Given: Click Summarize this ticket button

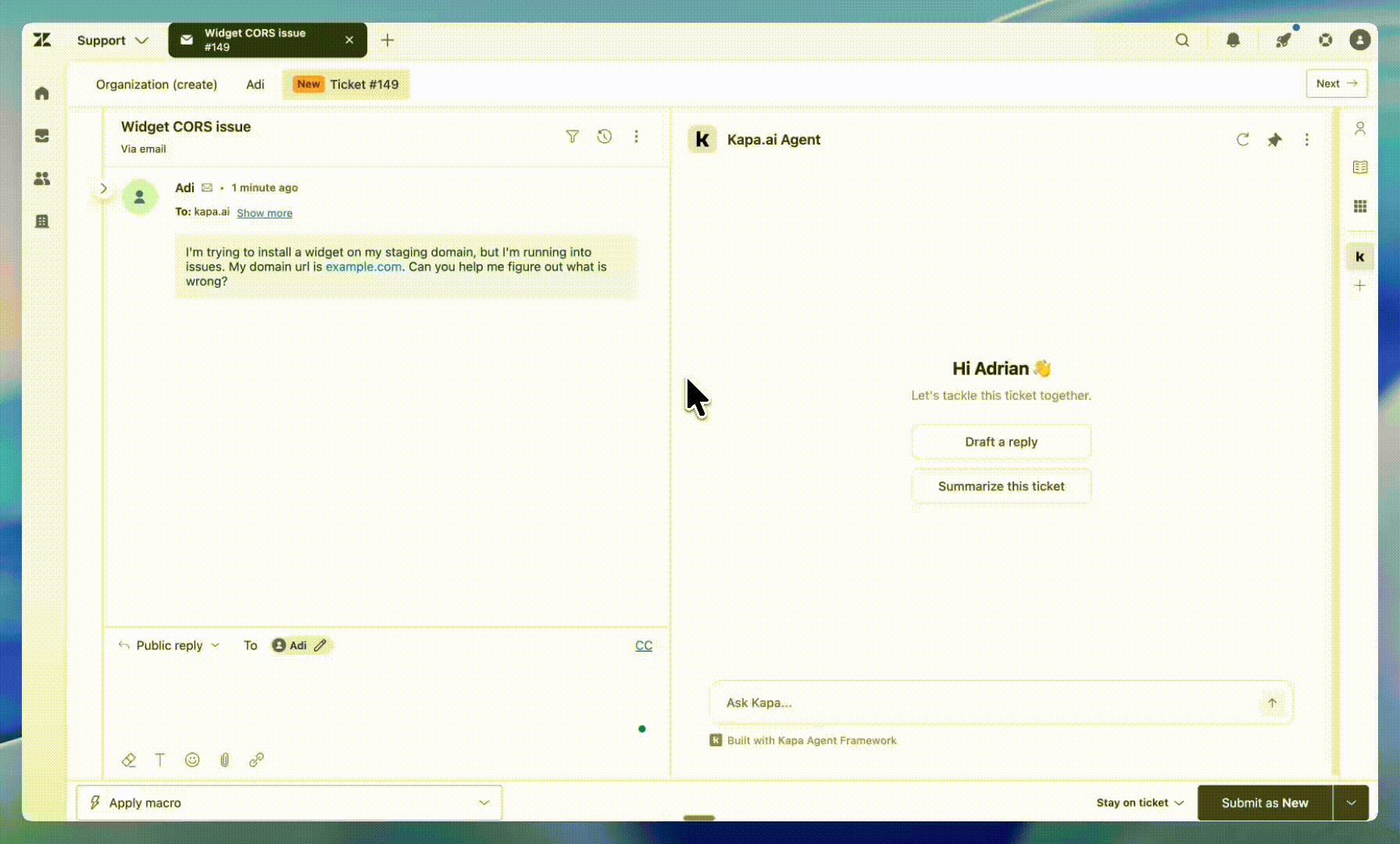Looking at the screenshot, I should pos(1001,486).
